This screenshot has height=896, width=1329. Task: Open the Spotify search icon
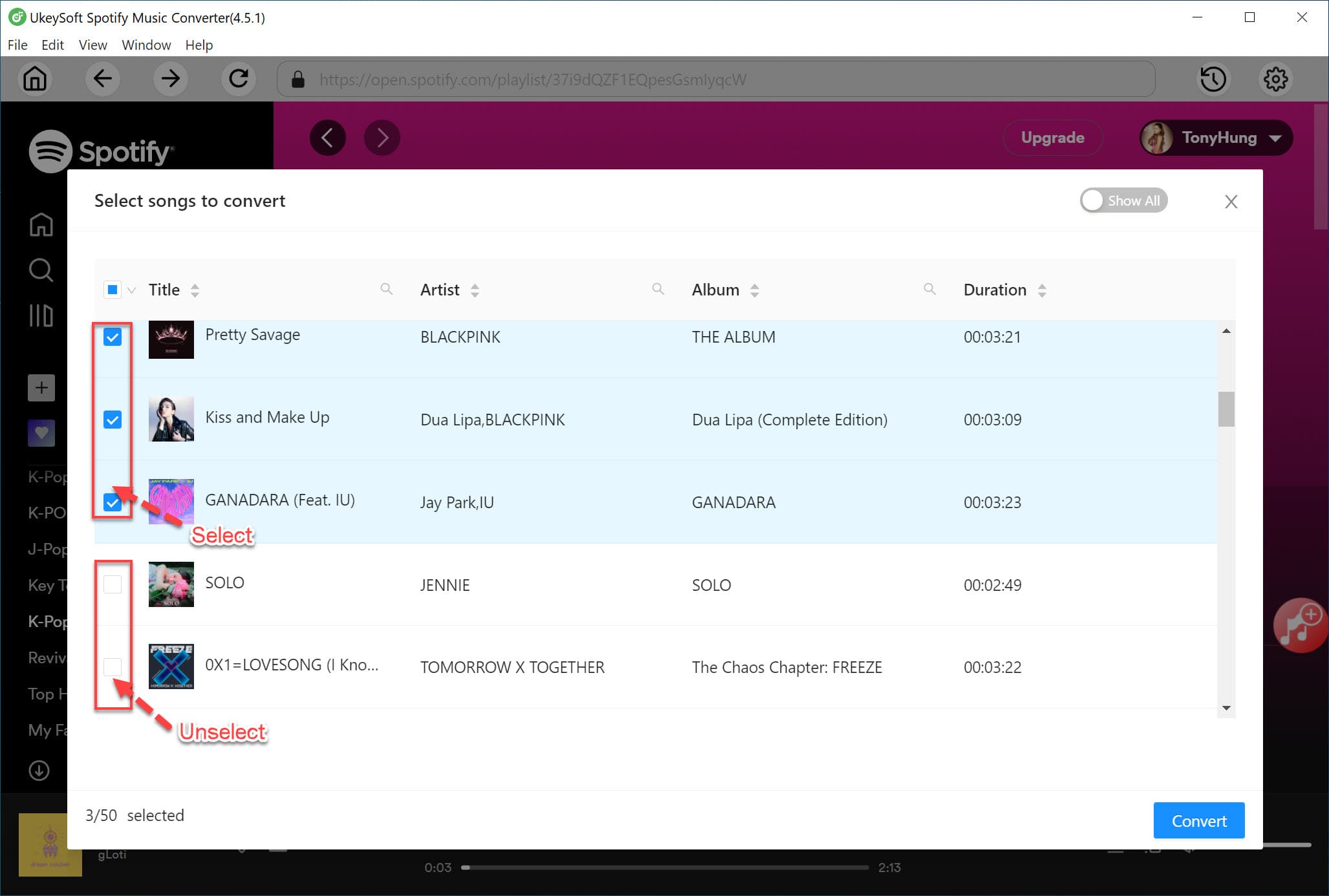pyautogui.click(x=40, y=270)
